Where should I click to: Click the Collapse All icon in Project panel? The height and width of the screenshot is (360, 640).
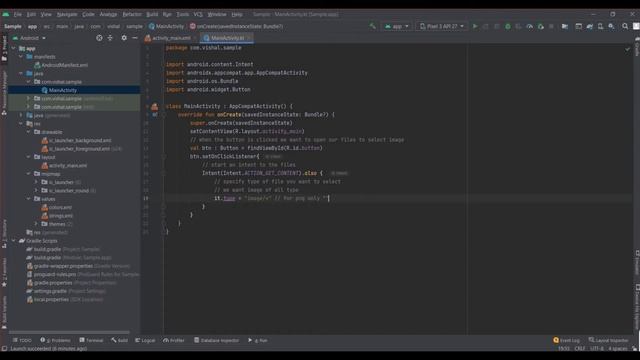110,38
